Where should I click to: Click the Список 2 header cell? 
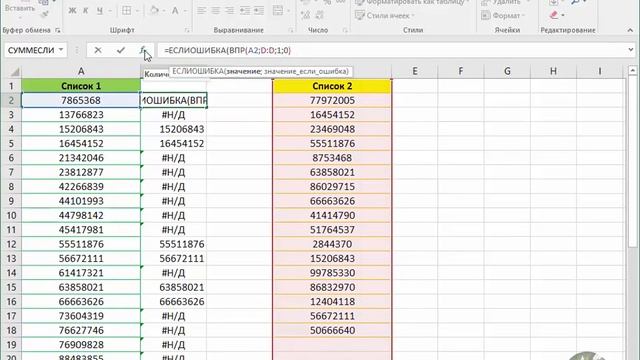coord(332,86)
